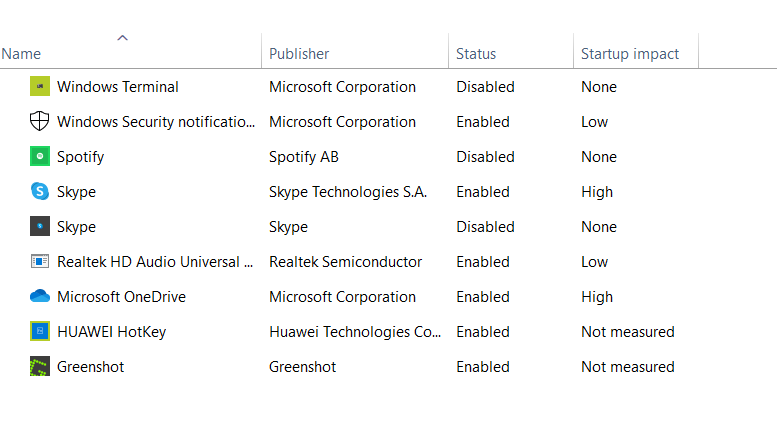Click the Greenshot app icon
This screenshot has width=777, height=430.
pyautogui.click(x=40, y=367)
